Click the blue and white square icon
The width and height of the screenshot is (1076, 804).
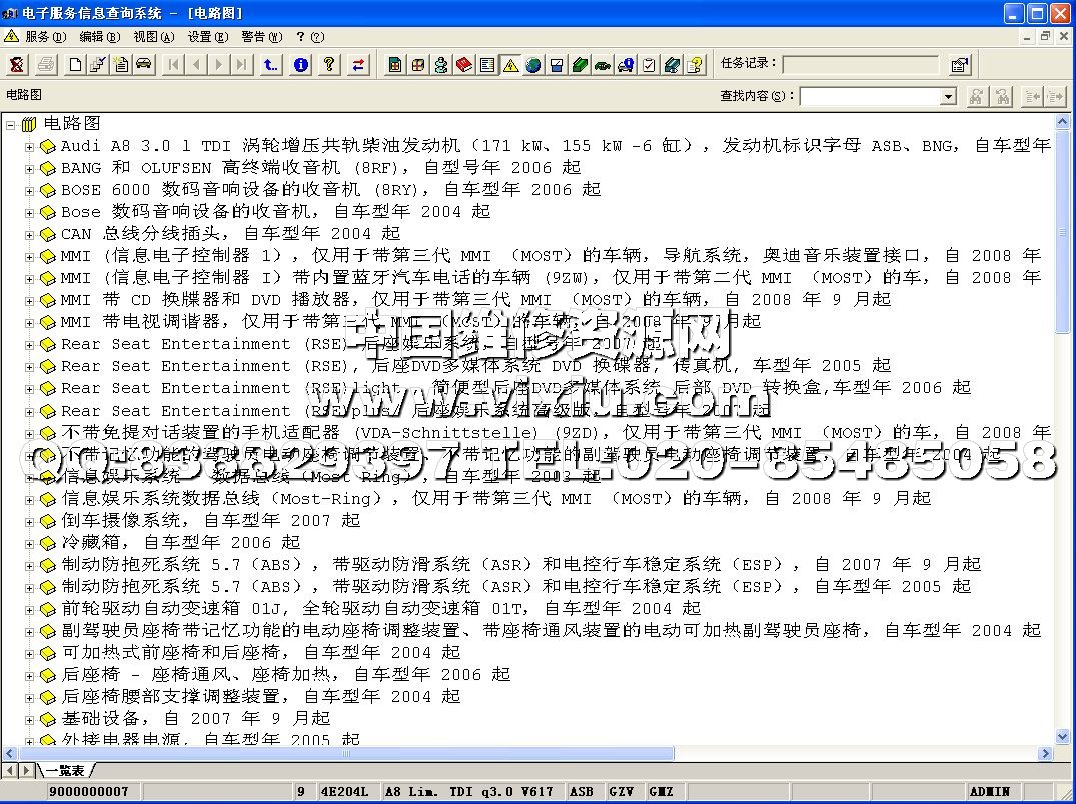(x=557, y=65)
